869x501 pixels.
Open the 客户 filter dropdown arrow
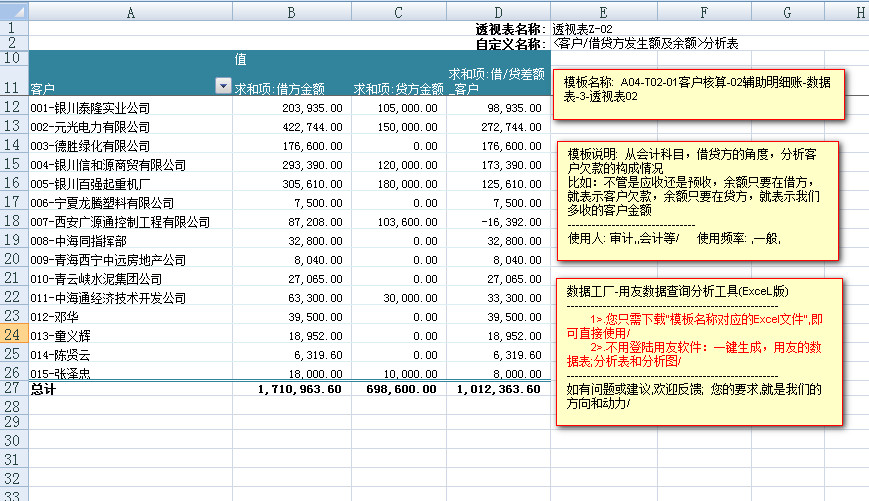(x=223, y=87)
